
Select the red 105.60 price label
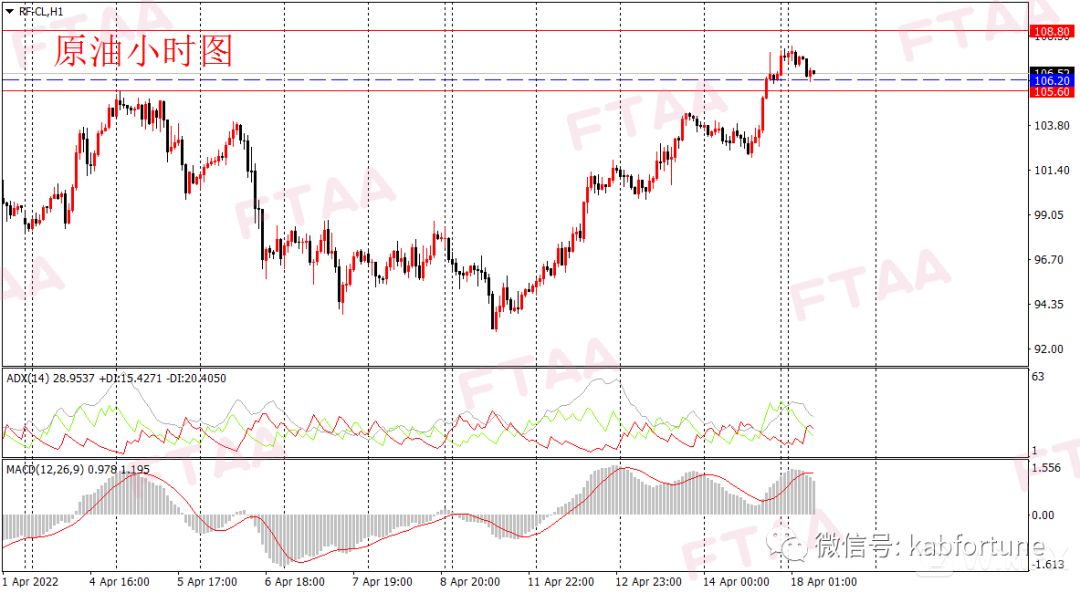pos(1051,92)
